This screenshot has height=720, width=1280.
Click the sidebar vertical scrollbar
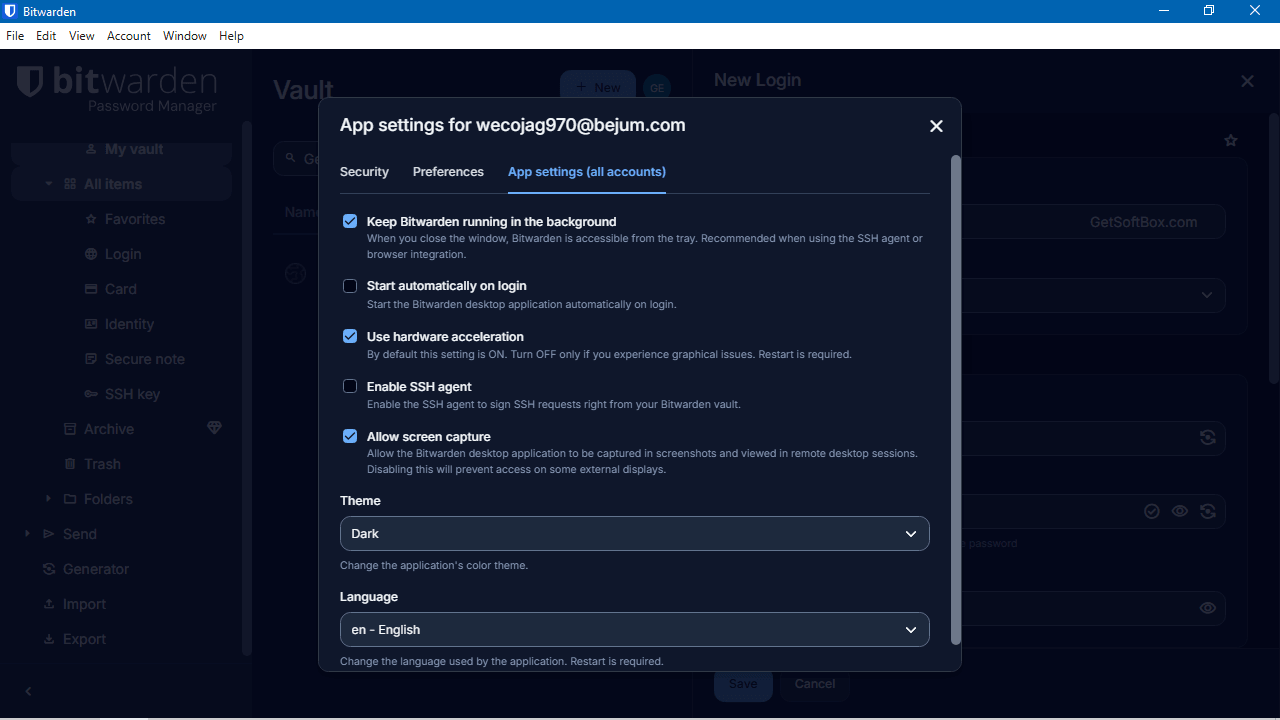(x=246, y=388)
